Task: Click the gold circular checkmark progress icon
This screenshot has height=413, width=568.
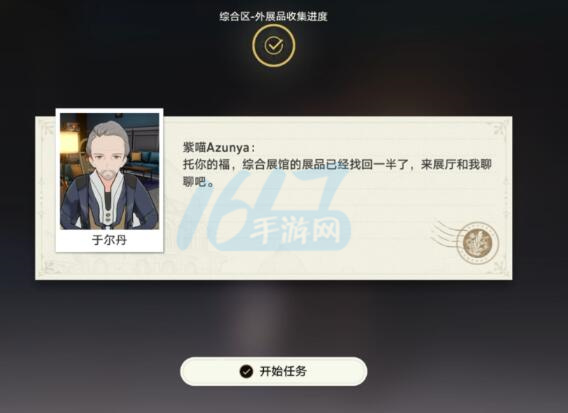Action: 273,46
